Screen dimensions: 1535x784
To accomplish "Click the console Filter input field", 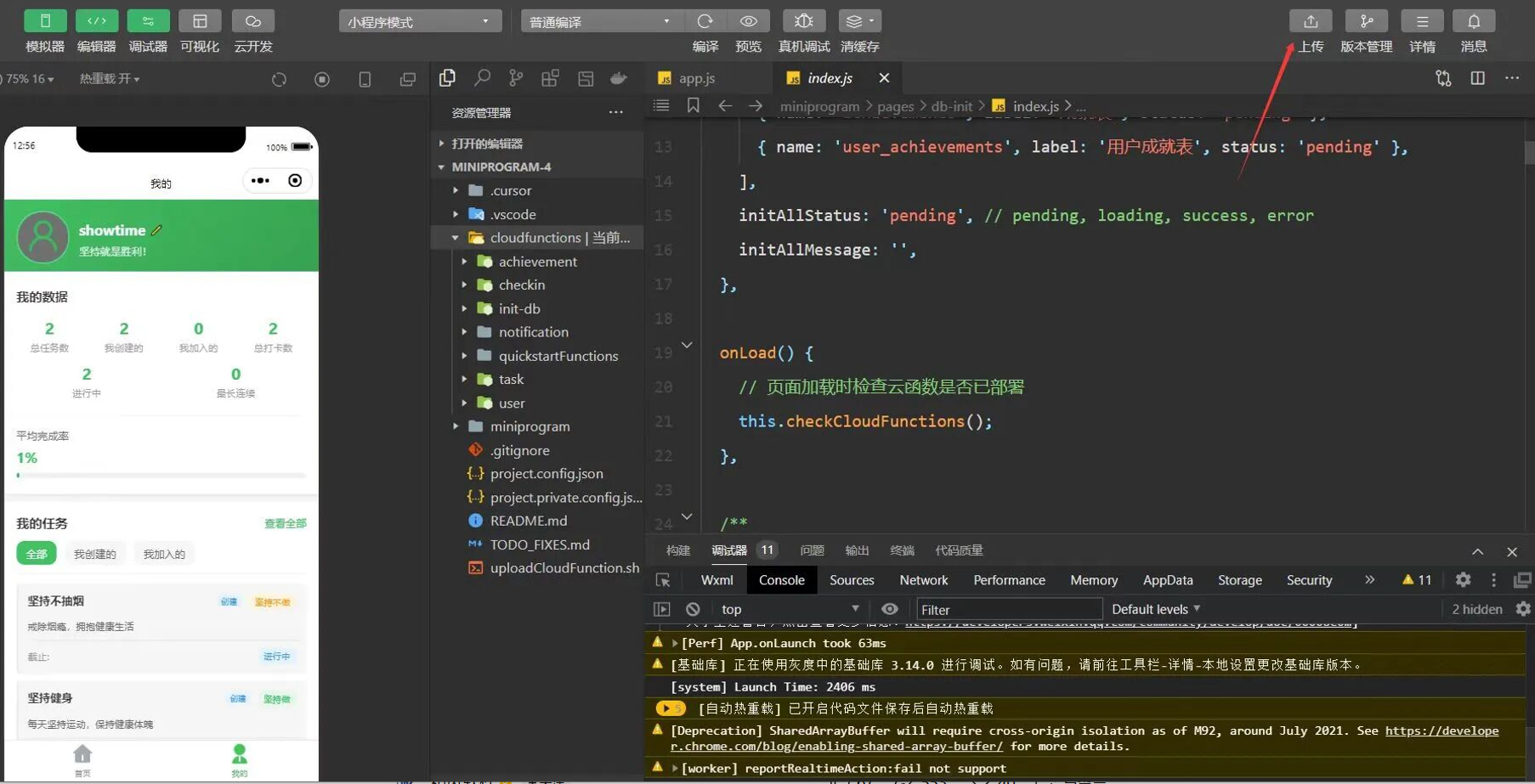I will (x=1008, y=609).
